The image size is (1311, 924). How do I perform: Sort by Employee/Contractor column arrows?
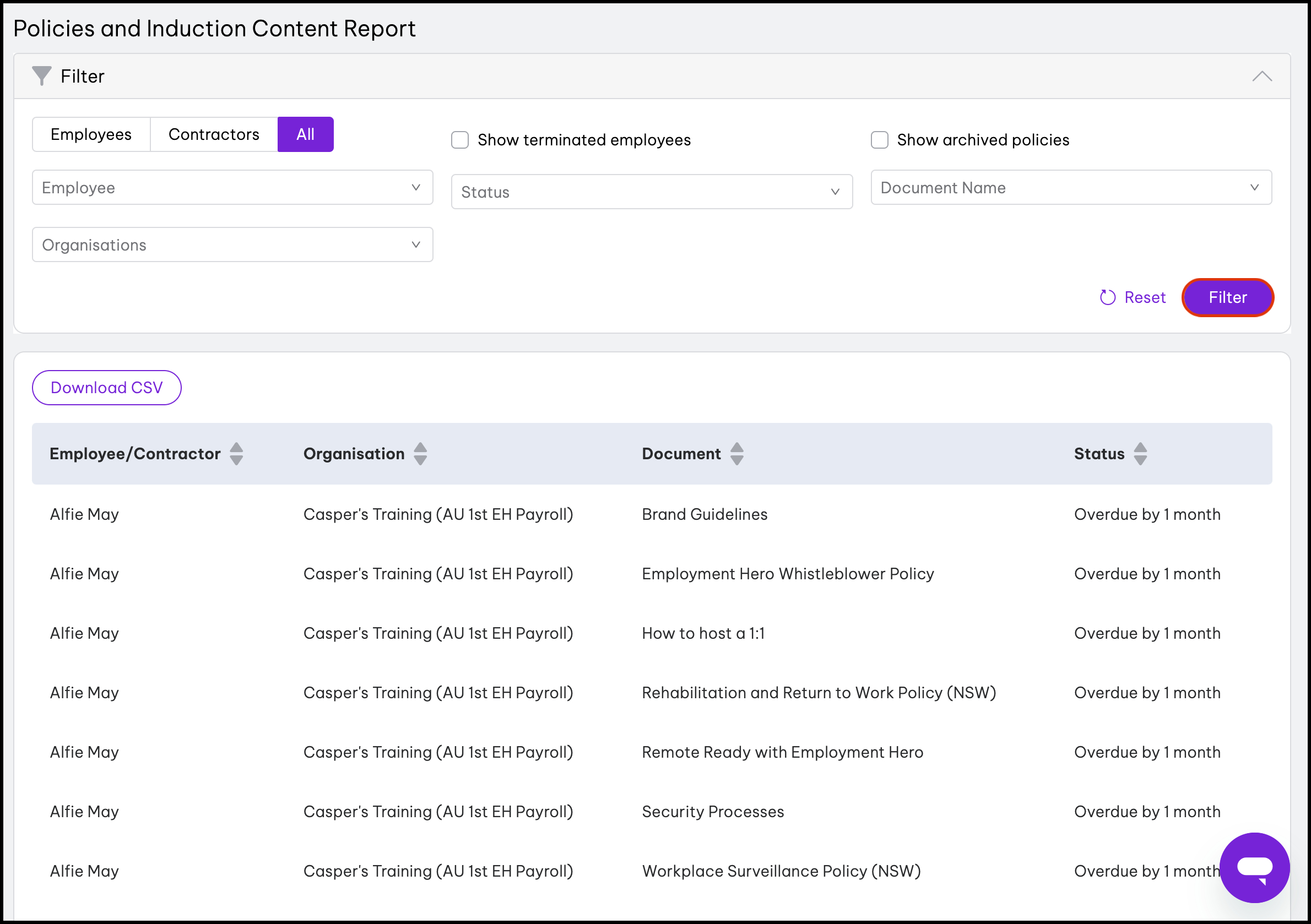[x=236, y=454]
